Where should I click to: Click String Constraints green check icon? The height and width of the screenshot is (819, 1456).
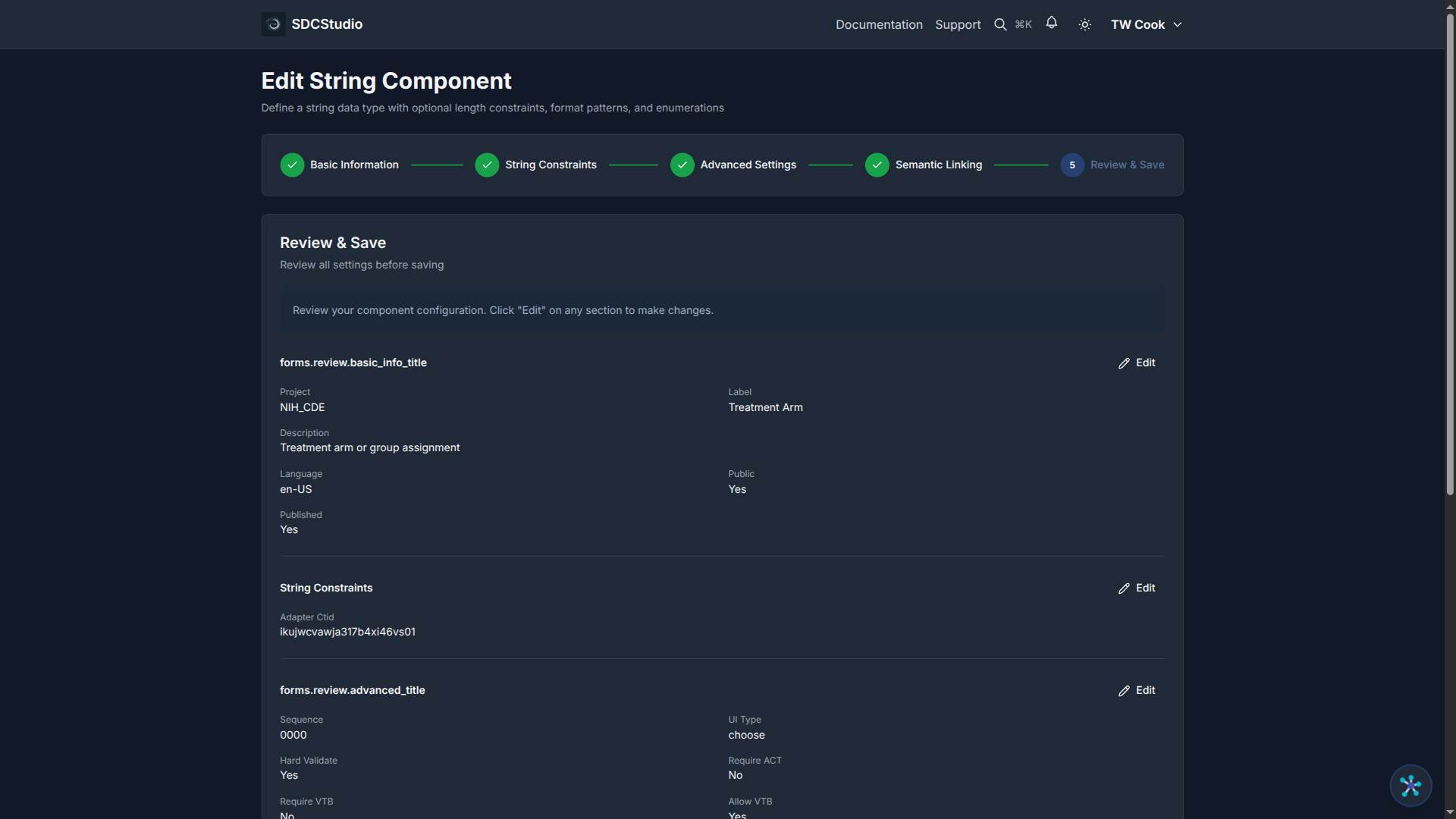487,165
